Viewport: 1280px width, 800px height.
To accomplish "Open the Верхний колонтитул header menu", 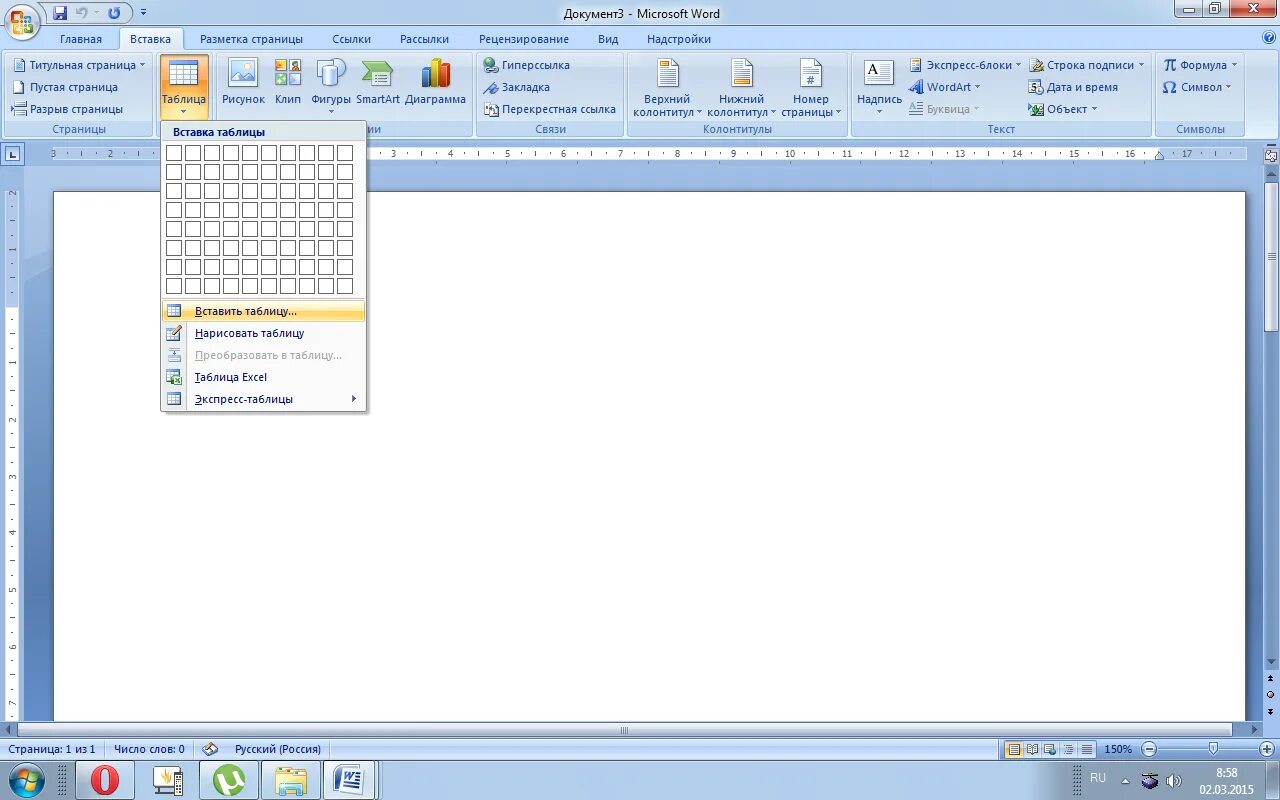I will [667, 88].
